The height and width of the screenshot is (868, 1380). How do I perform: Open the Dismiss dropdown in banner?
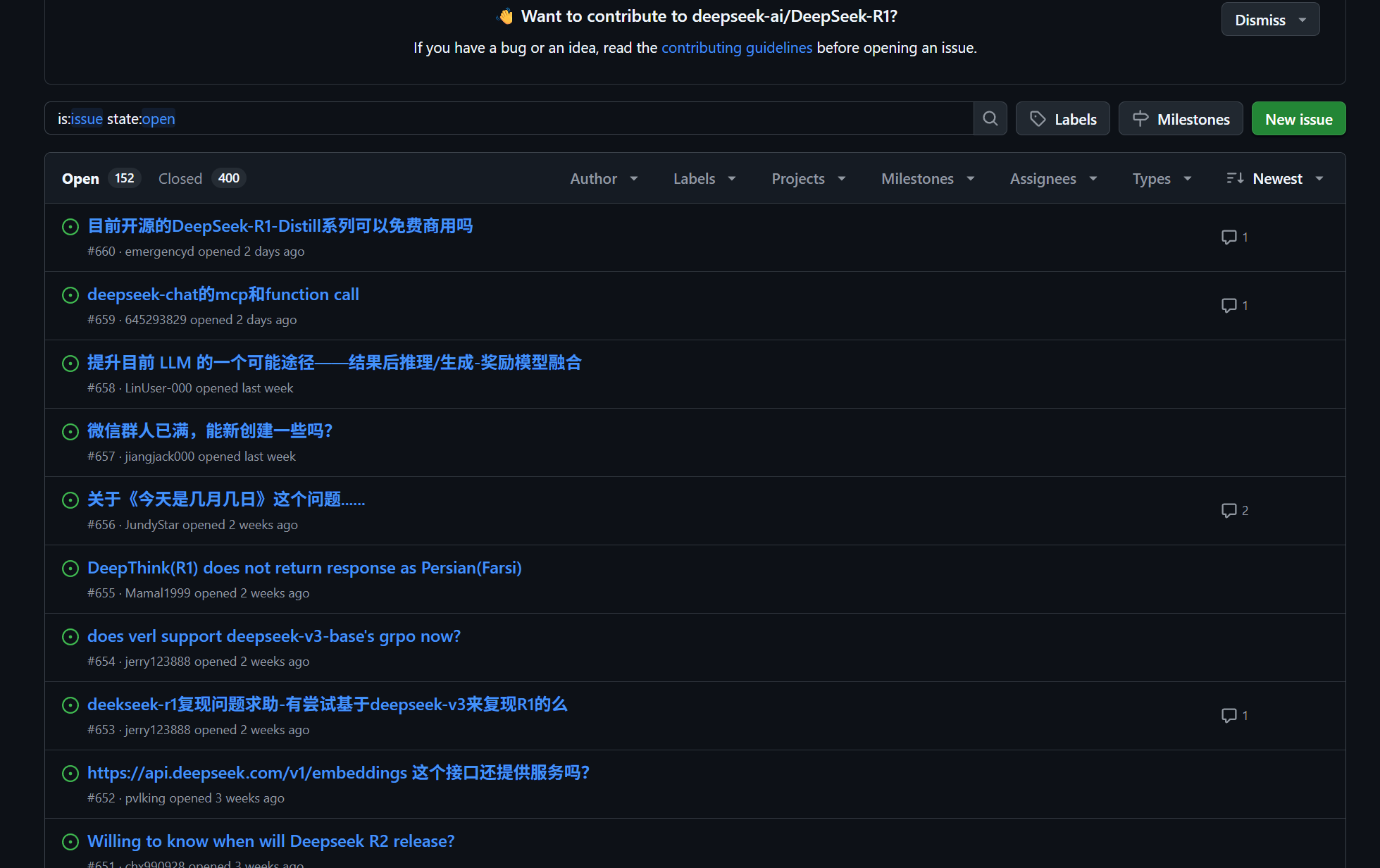(x=1270, y=20)
